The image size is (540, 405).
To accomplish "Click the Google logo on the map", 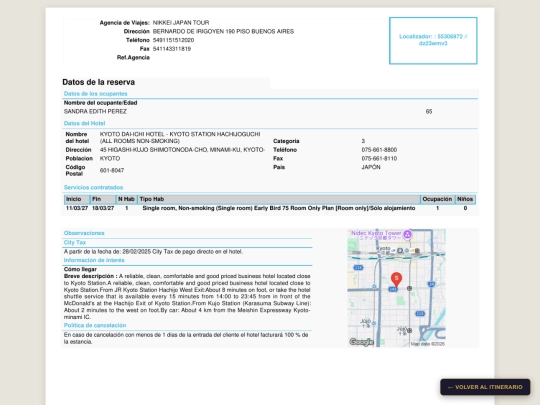I will click(x=361, y=342).
